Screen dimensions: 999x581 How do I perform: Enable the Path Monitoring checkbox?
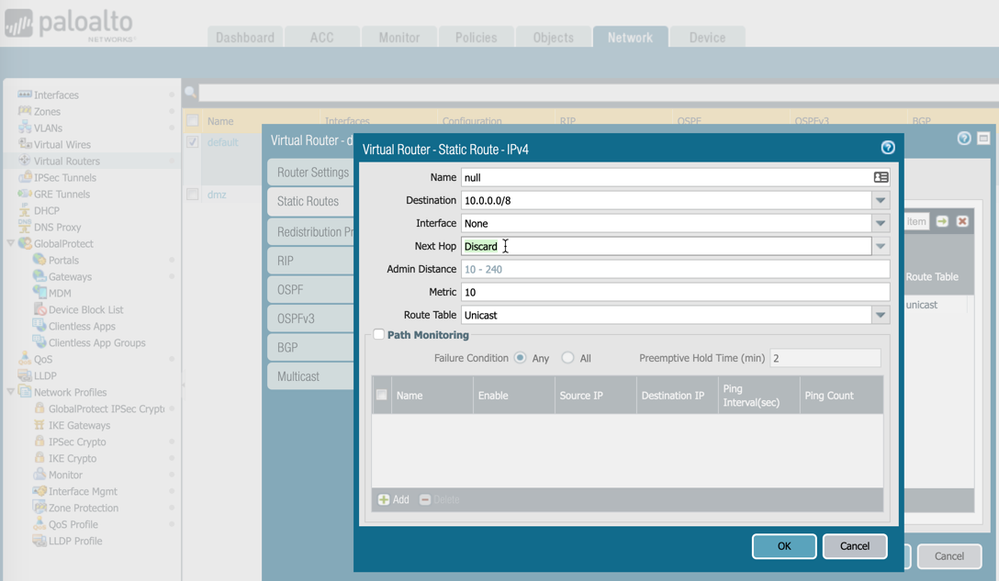tap(379, 335)
